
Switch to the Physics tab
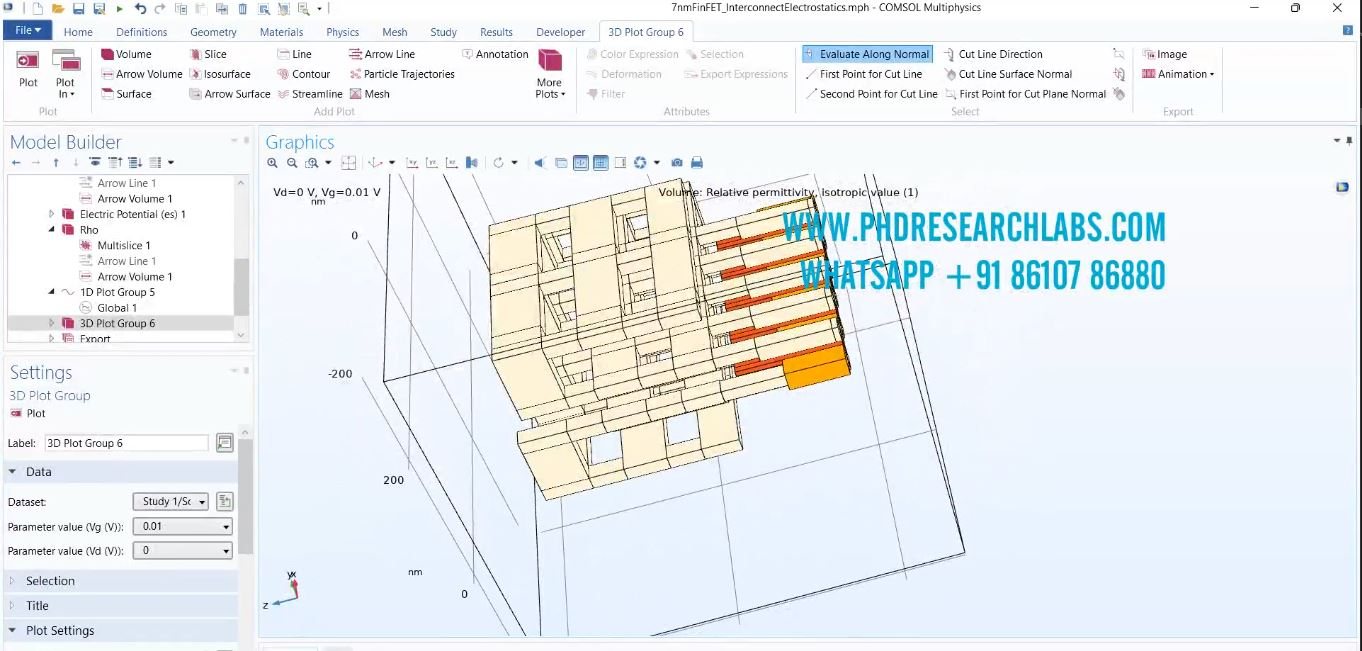click(x=342, y=32)
